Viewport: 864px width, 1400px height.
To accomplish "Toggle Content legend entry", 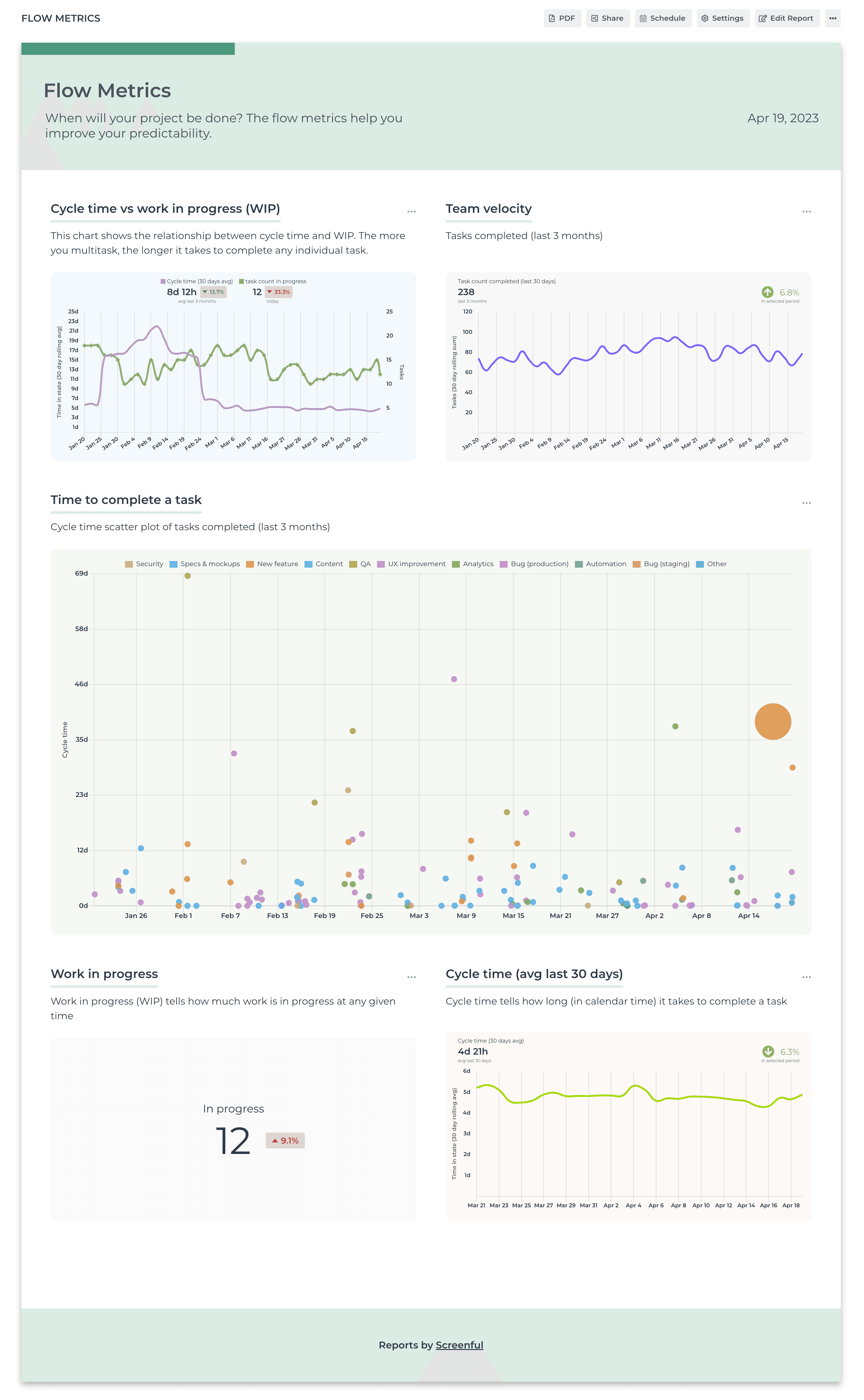I will pyautogui.click(x=324, y=564).
